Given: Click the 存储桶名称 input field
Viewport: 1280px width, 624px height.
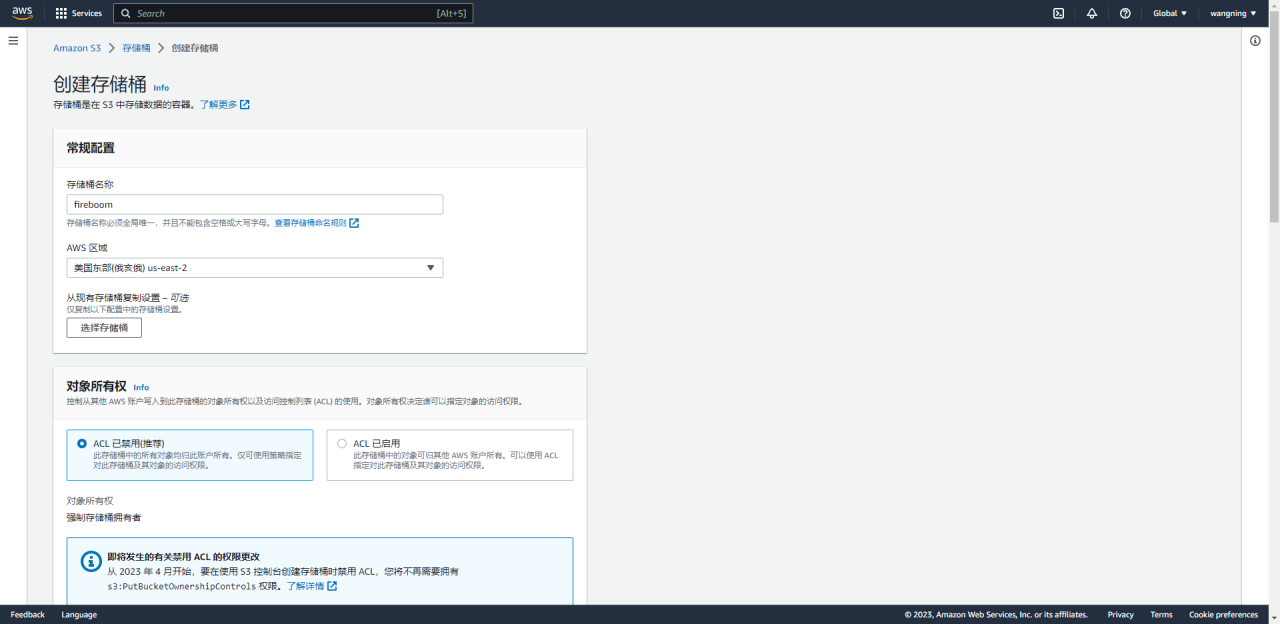Looking at the screenshot, I should [x=254, y=204].
